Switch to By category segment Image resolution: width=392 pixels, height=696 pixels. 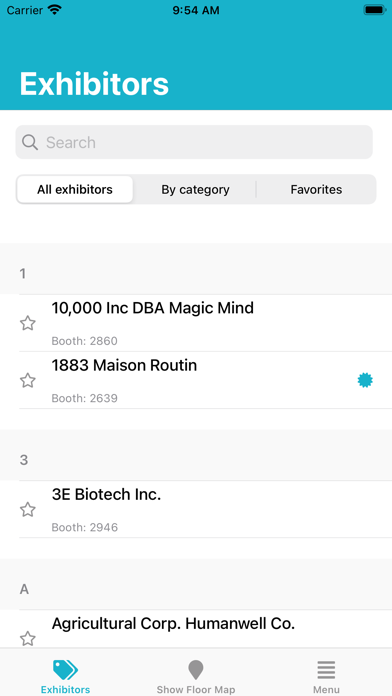(x=195, y=190)
